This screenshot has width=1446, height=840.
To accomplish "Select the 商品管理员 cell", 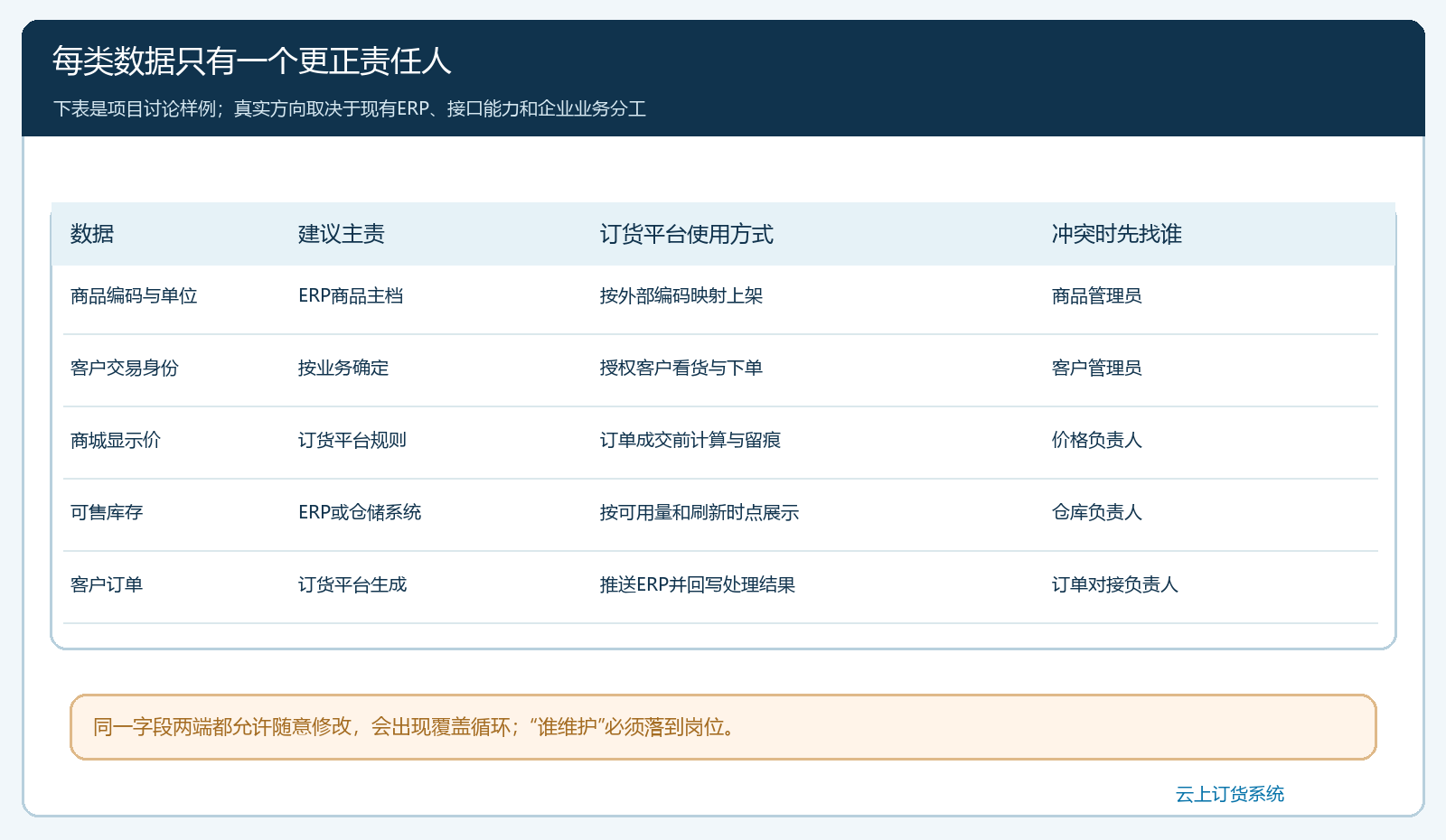I will pos(1097,295).
